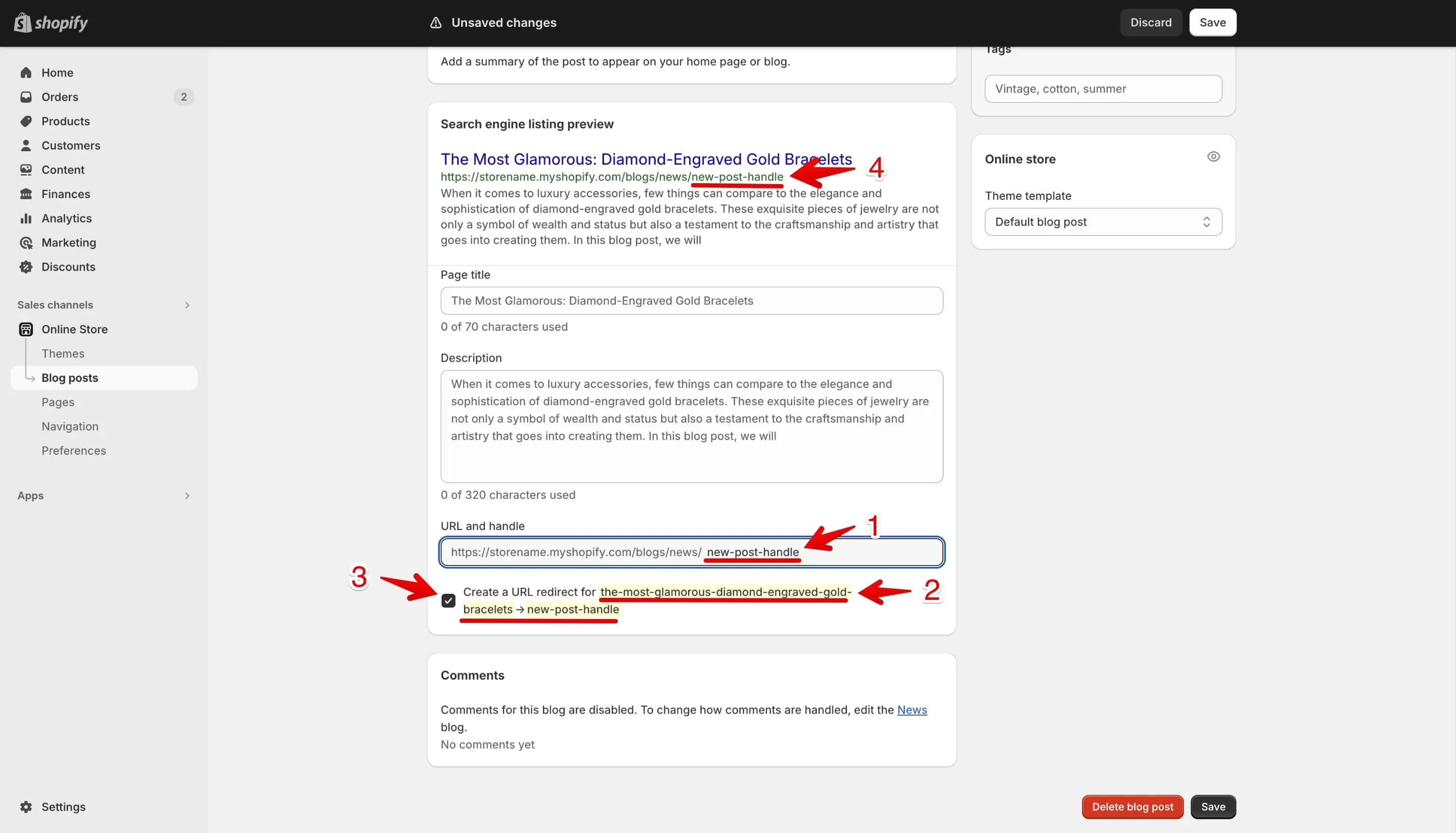Click the Home icon in sidebar
Viewport: 1456px width, 833px height.
(x=26, y=73)
